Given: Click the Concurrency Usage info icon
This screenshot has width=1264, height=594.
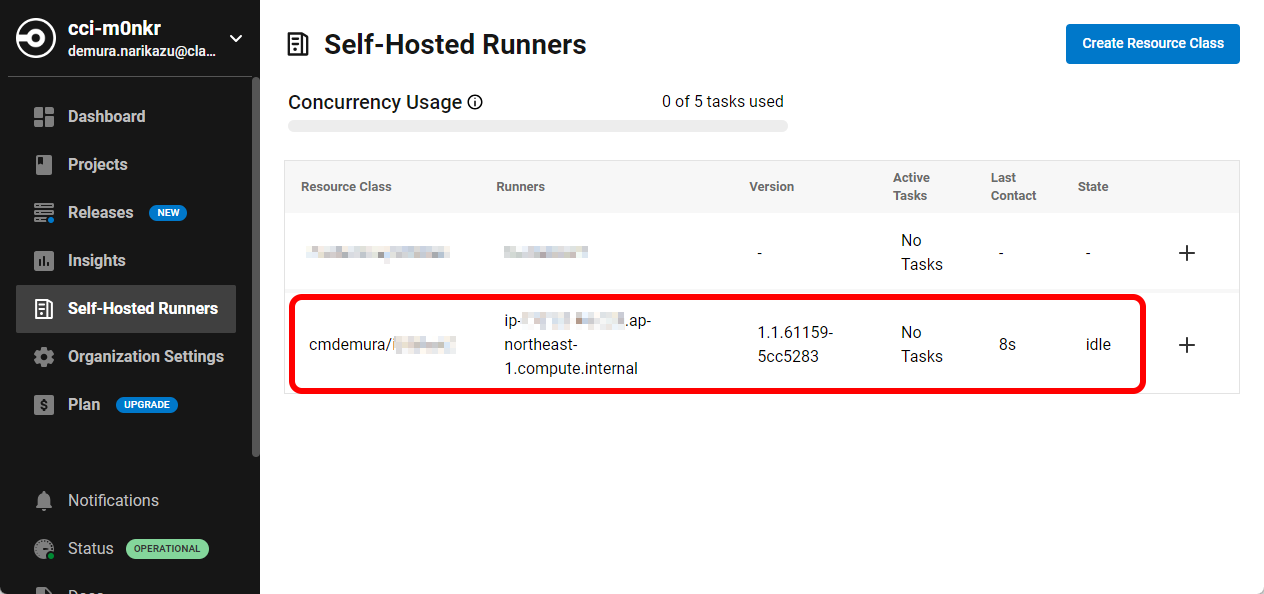Looking at the screenshot, I should pyautogui.click(x=475, y=102).
